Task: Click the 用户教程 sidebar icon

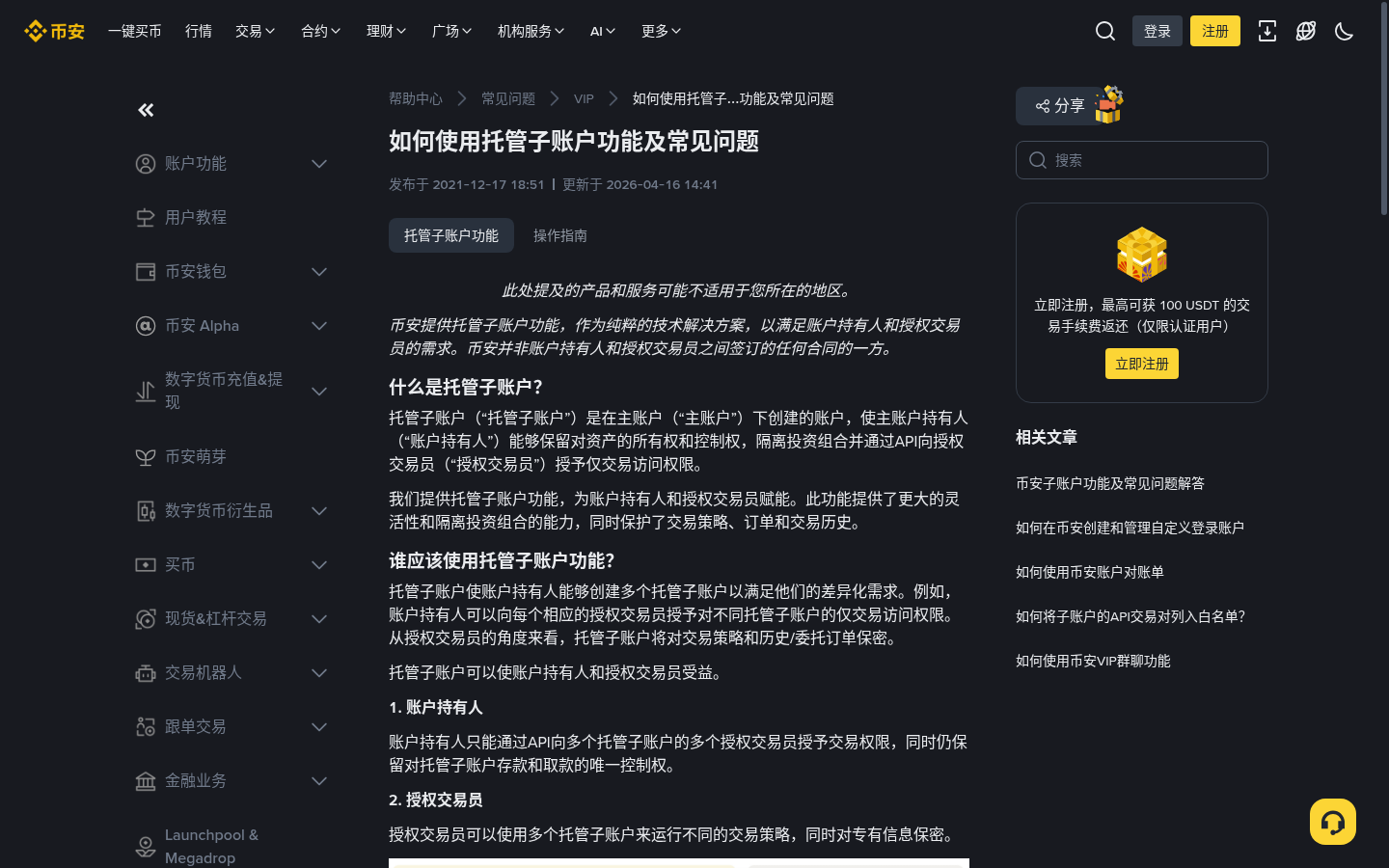Action: click(x=146, y=218)
